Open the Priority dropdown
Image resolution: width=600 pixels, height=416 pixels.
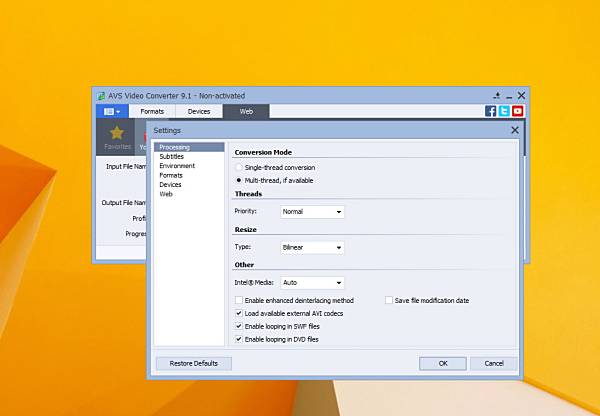[312, 212]
